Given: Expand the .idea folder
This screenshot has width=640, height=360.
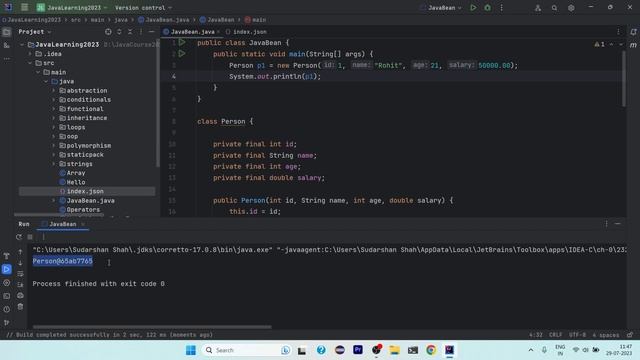Looking at the screenshot, I should [31, 53].
